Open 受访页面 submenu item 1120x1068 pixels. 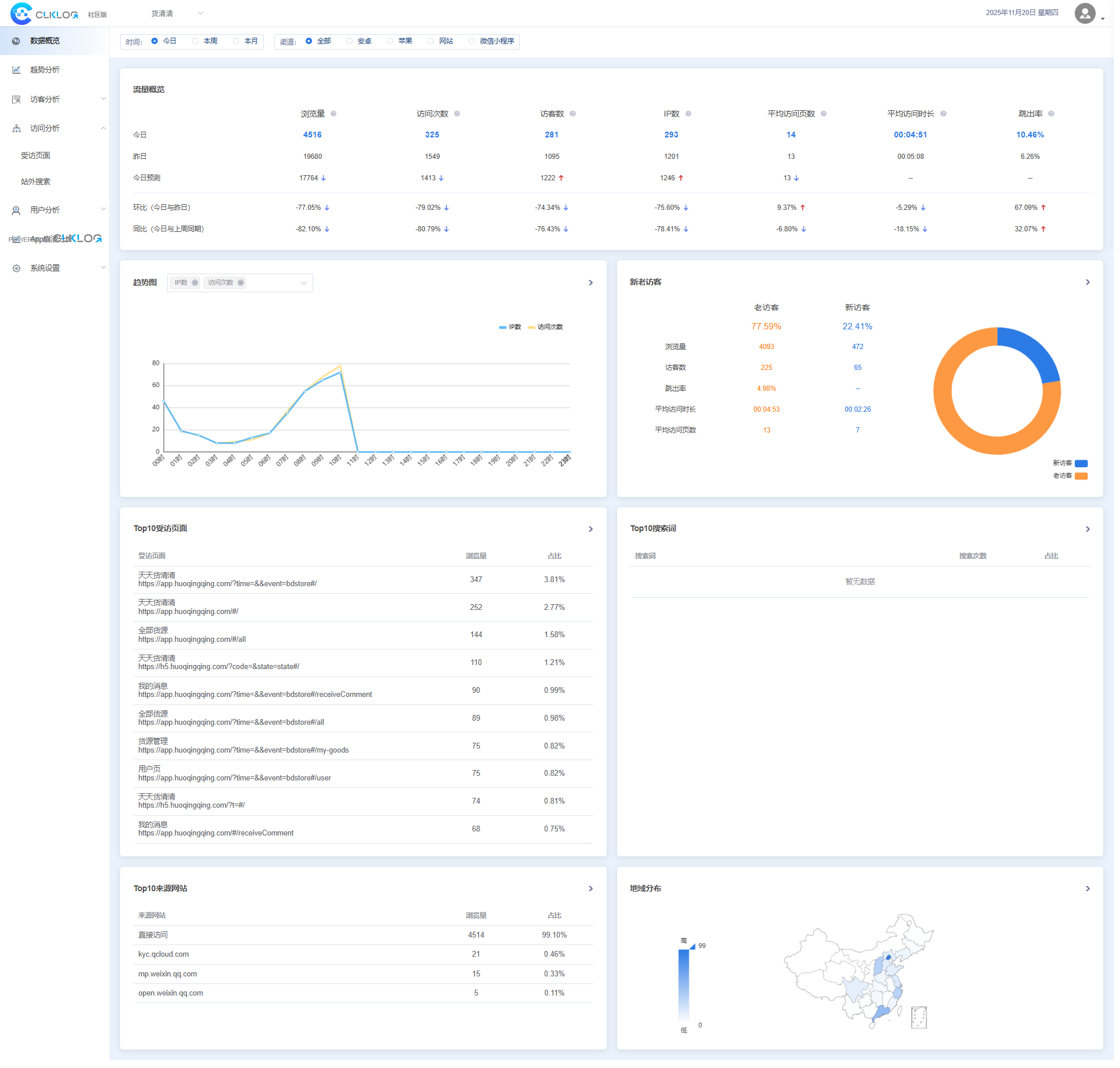pyautogui.click(x=36, y=155)
